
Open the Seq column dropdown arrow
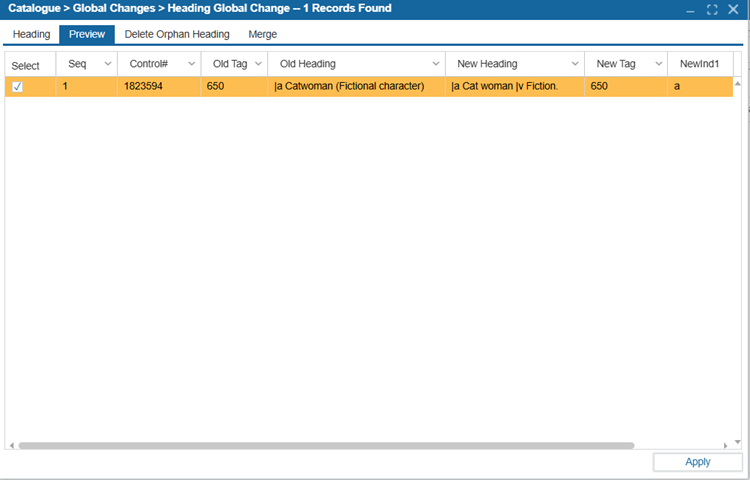coord(108,64)
